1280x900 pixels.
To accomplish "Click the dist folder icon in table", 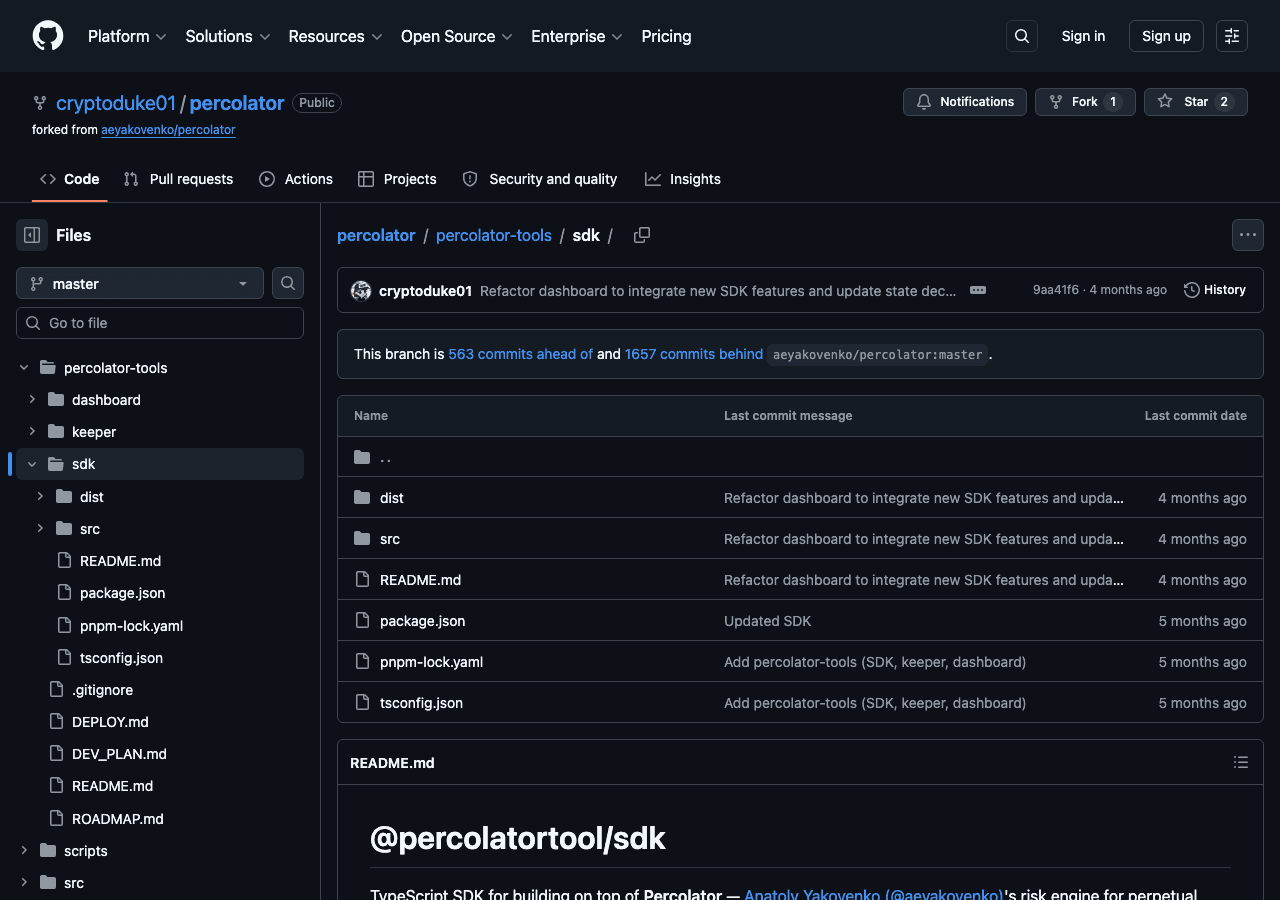I will point(362,498).
